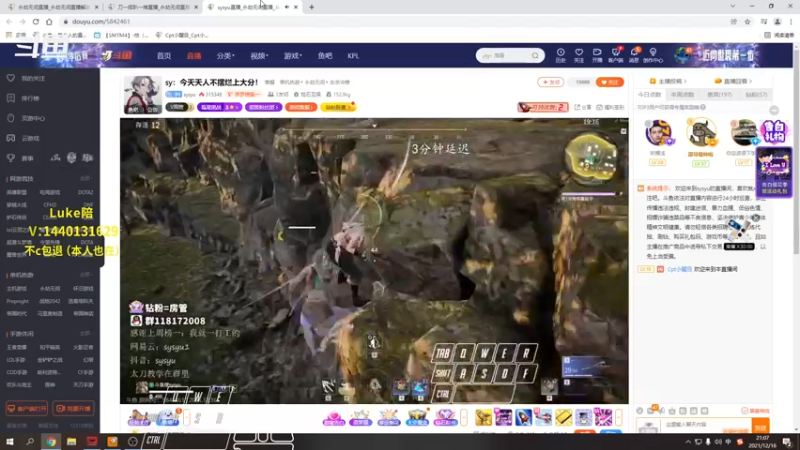This screenshot has width=800, height=450.
Task: Expand the 分类 category dropdown
Action: [225, 56]
